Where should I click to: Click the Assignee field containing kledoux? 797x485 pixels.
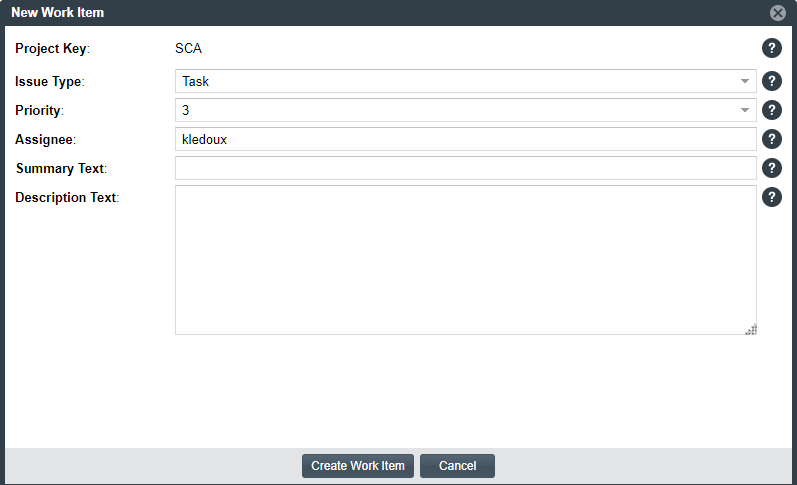tap(465, 139)
